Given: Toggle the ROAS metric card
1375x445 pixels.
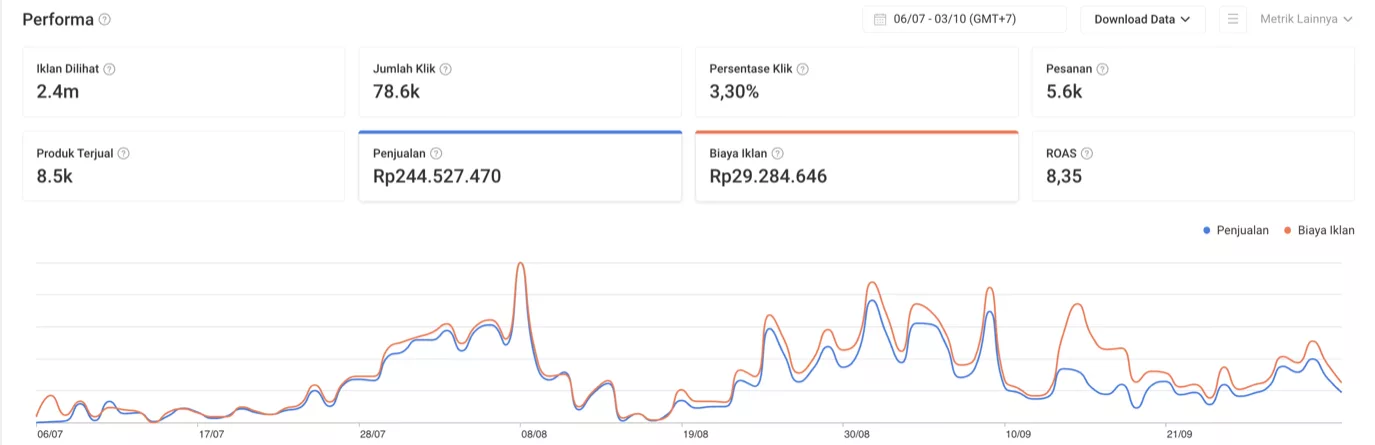Looking at the screenshot, I should click(x=1193, y=166).
